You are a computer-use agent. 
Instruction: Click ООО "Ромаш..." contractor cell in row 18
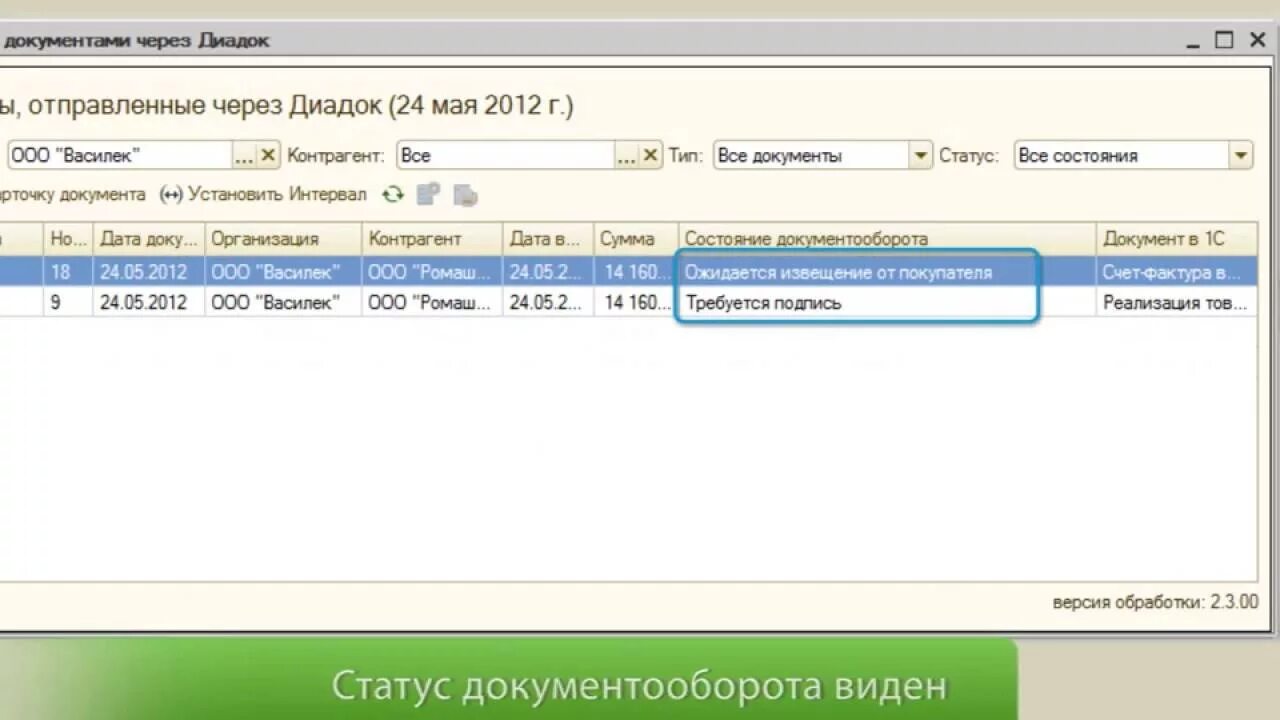tap(432, 272)
